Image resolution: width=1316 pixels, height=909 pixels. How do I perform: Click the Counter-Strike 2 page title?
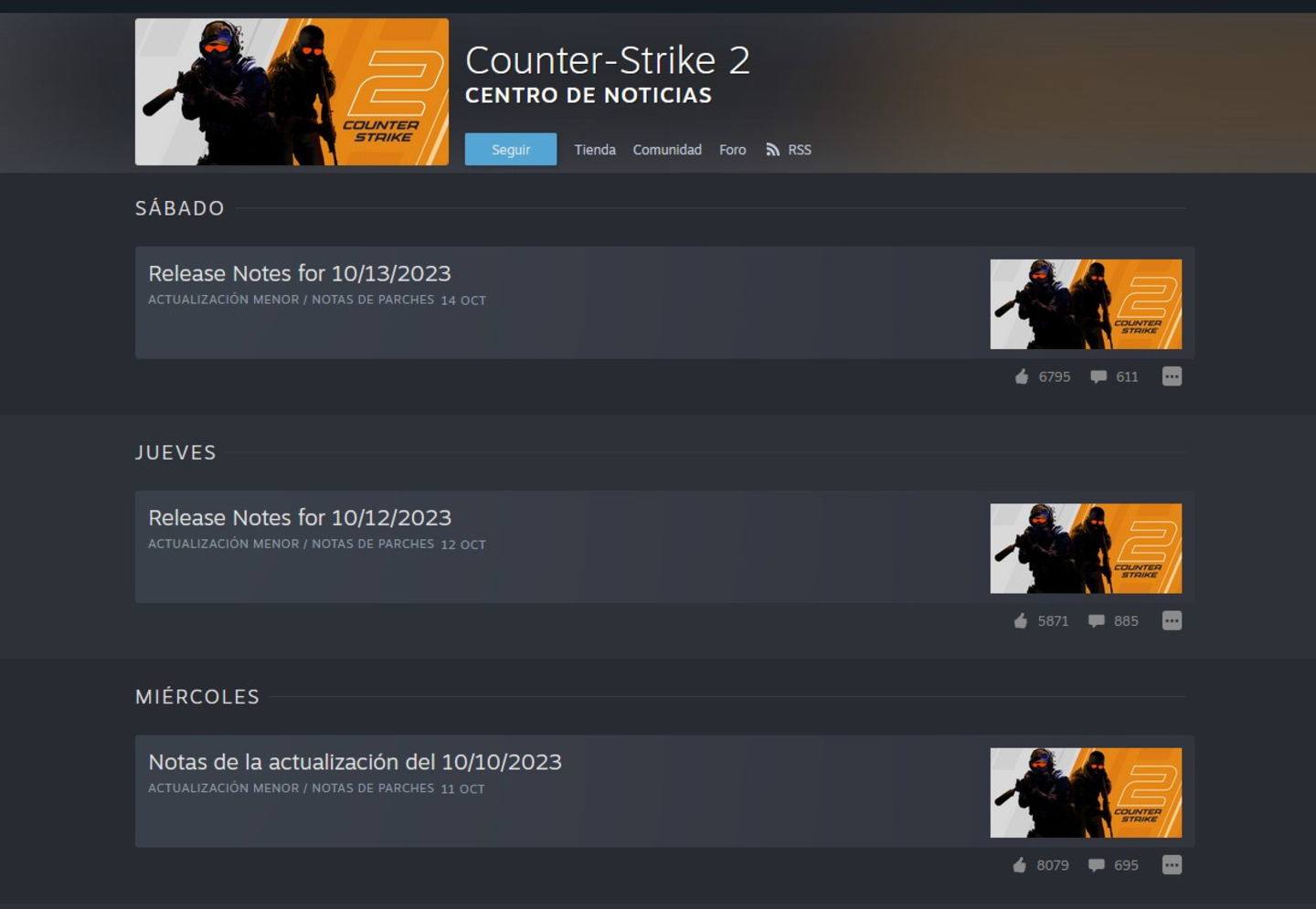pos(608,60)
